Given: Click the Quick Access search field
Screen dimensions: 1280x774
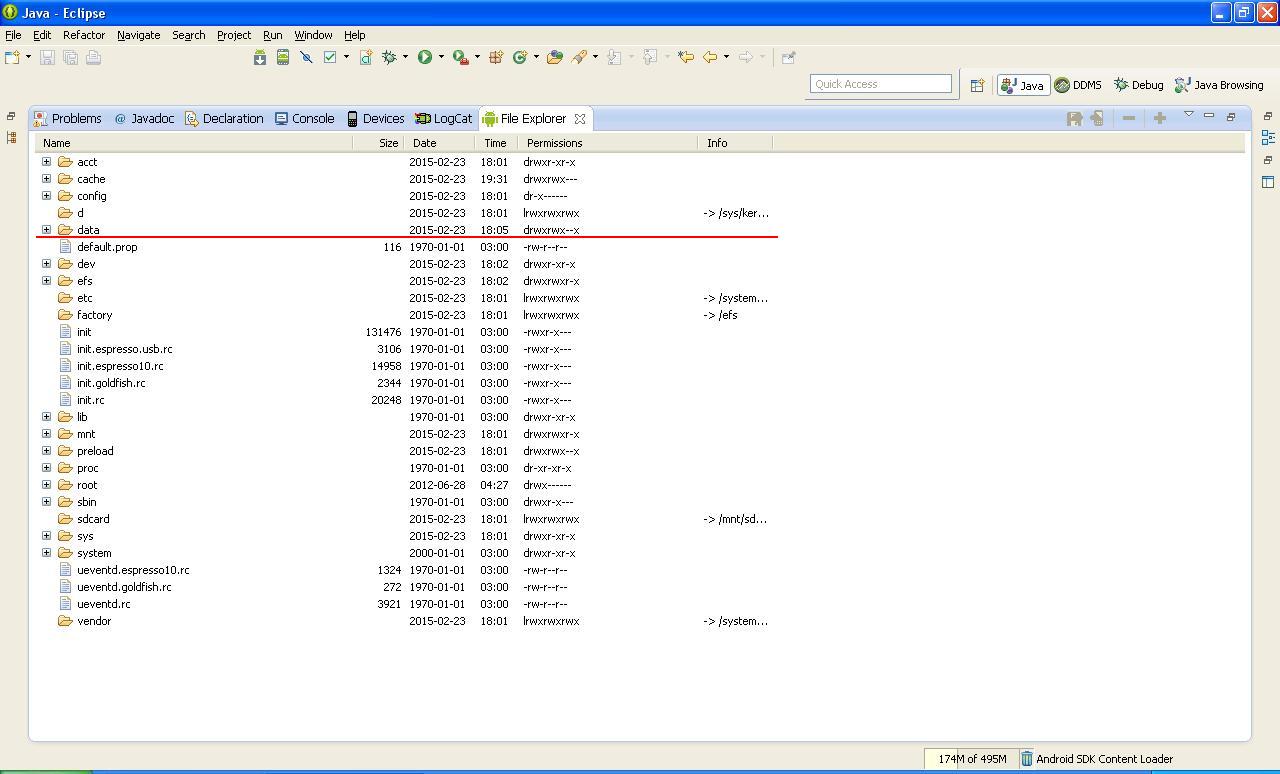Looking at the screenshot, I should (881, 84).
